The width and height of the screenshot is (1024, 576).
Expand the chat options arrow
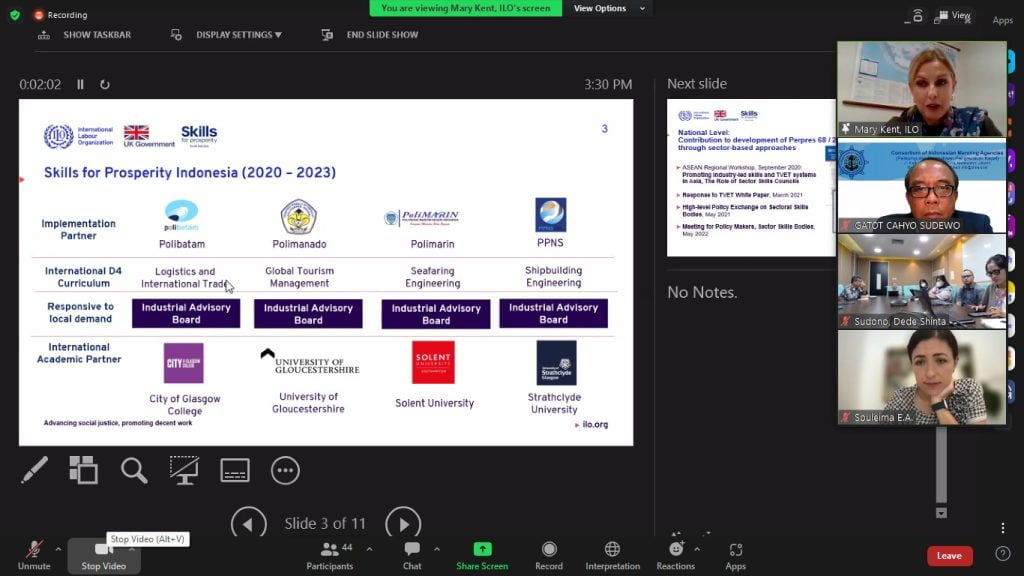click(x=437, y=549)
